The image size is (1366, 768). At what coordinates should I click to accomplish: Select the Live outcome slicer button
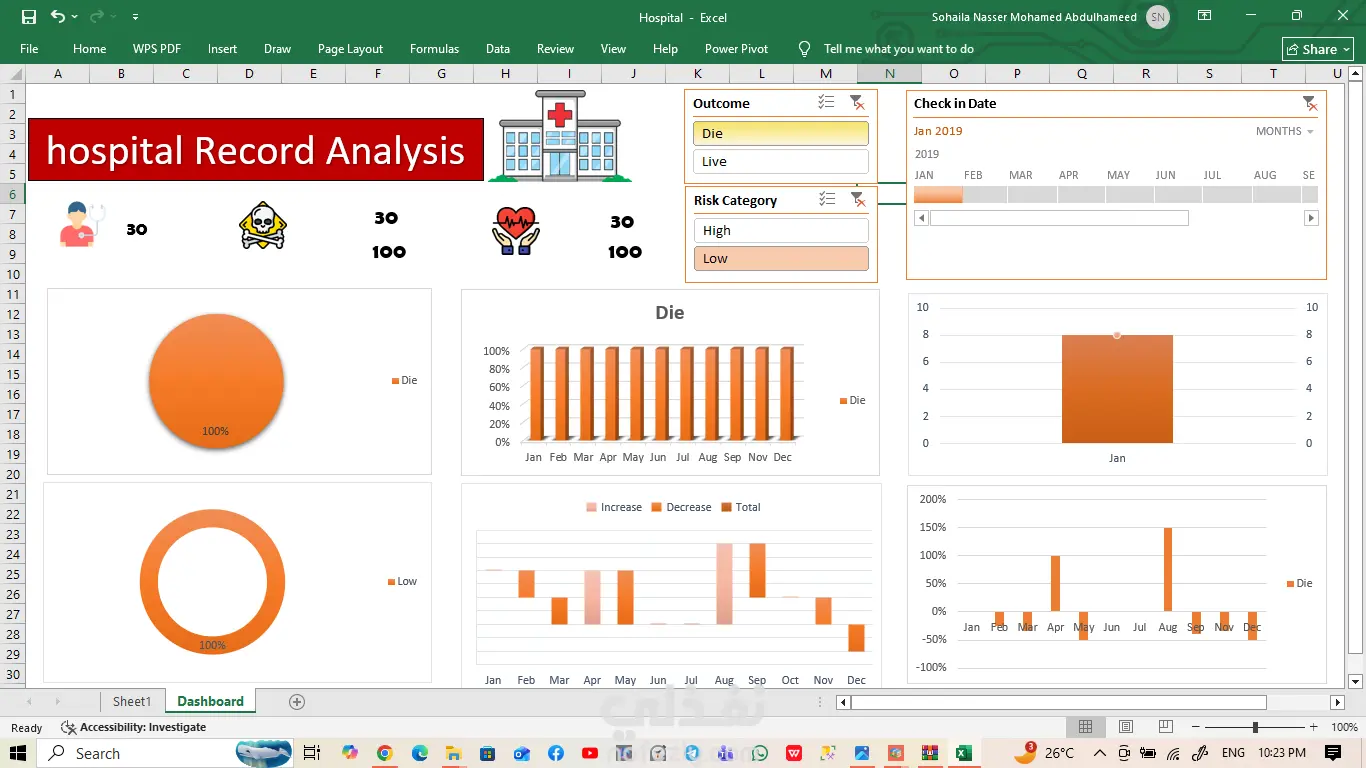(780, 161)
